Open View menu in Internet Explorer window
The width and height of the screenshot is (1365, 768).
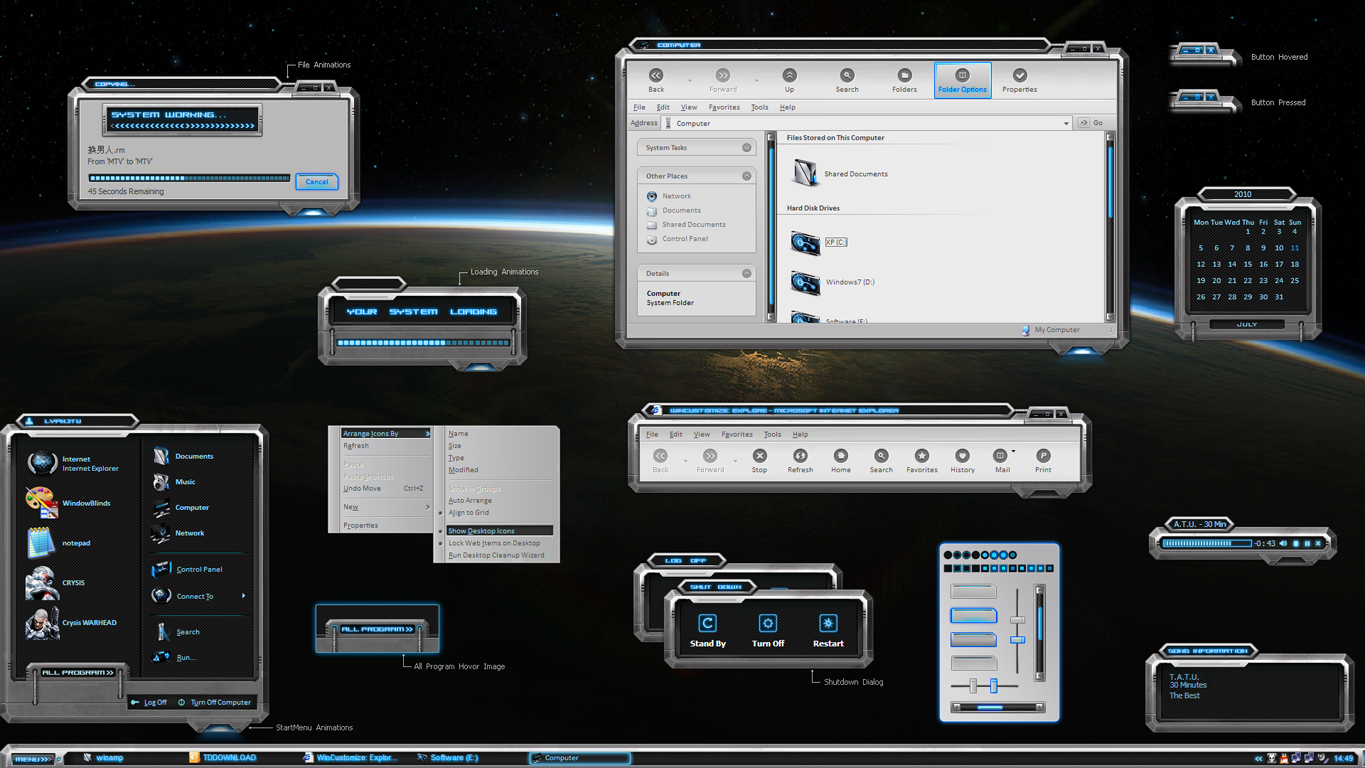(702, 434)
